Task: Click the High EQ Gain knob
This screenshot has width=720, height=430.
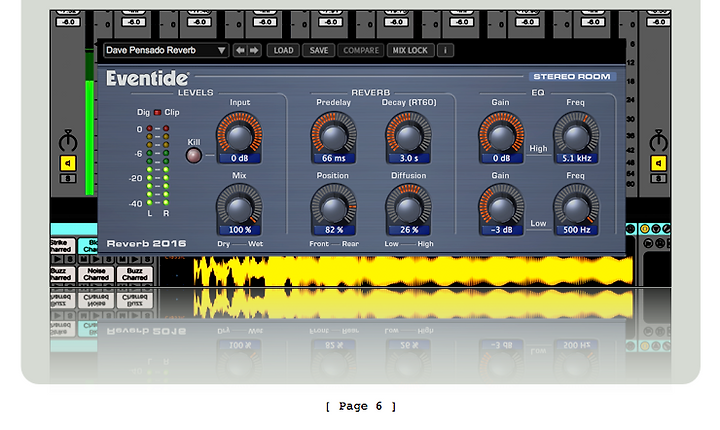Action: click(501, 135)
